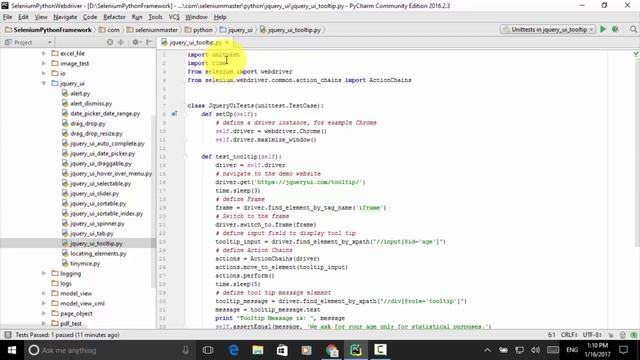
Task: Expand the image_test folder
Action: click(x=44, y=63)
